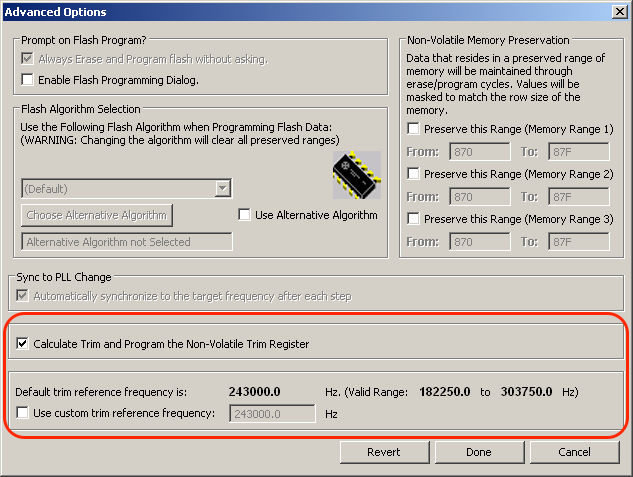
Task: Click Memory Range 1 From field
Action: (480, 152)
